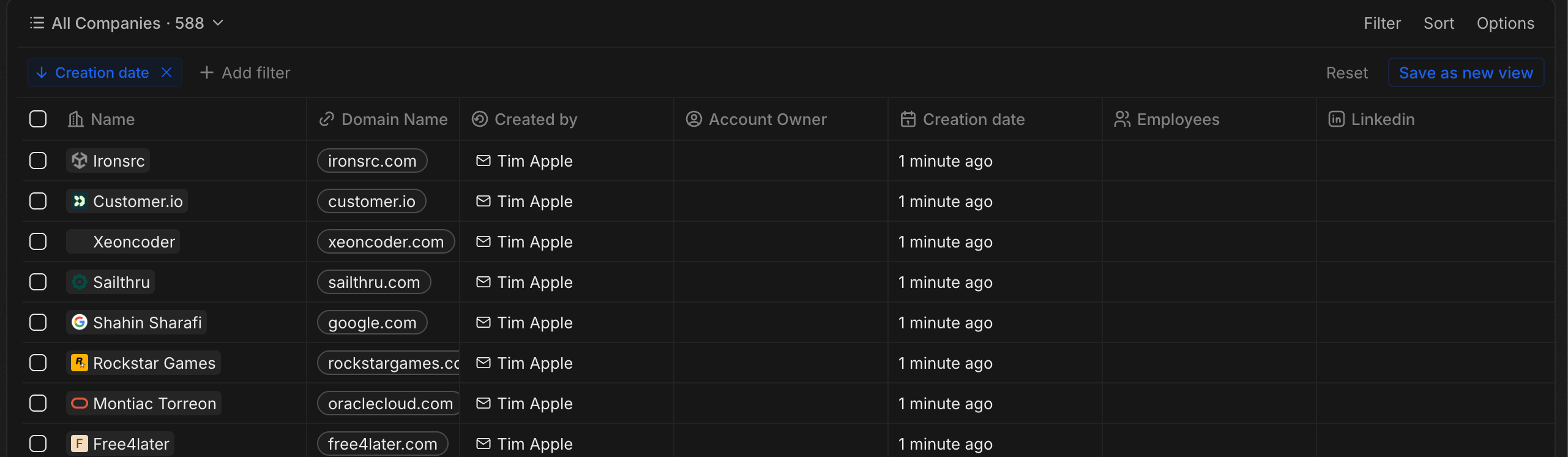Screen dimensions: 1568x457
Task: Open the ironsrc.com domain link
Action: (372, 161)
